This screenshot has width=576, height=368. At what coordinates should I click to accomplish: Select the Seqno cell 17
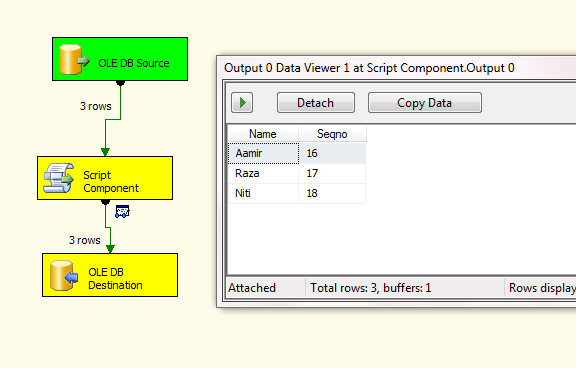(332, 173)
